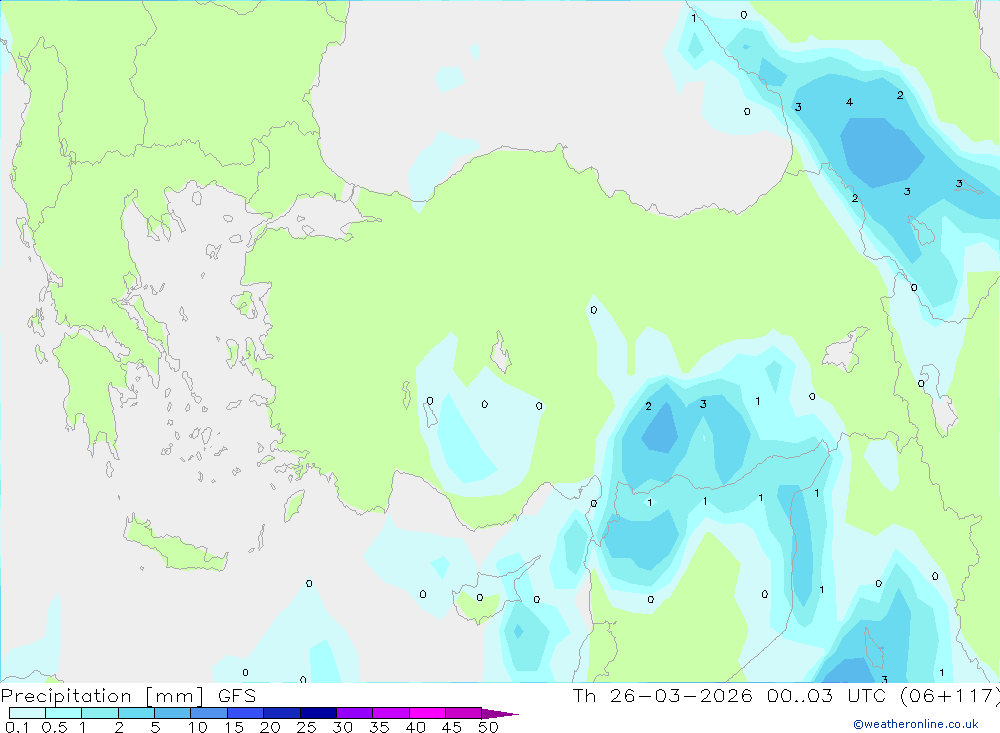Click the forecast date 'Th 26-03-2026'

pos(662,695)
